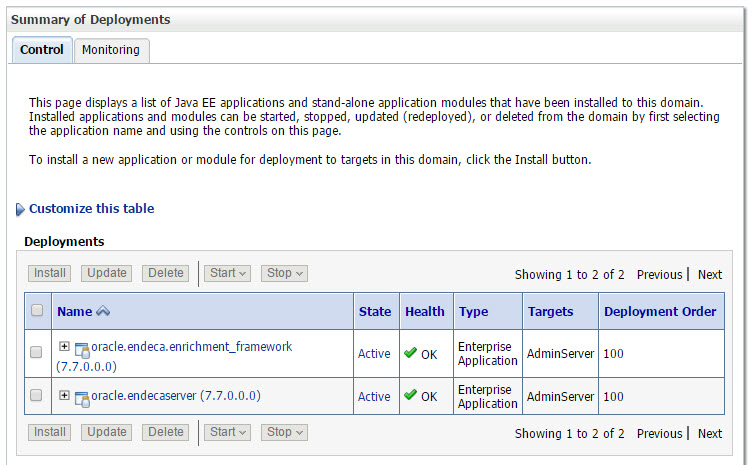Click deployment order 100 in enrichment_framework row
Viewport: 752px width, 465px height.
tap(613, 354)
